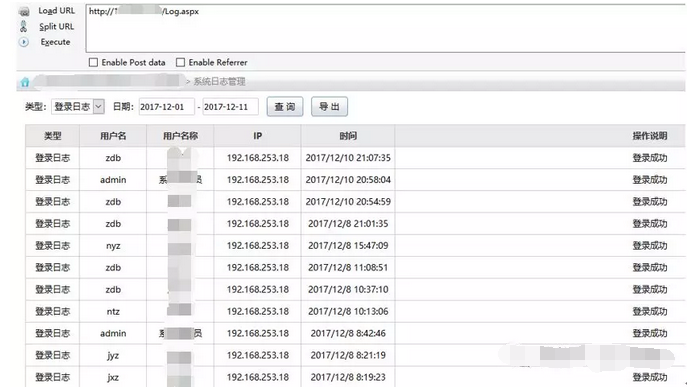Click the Split URL label

(56, 27)
